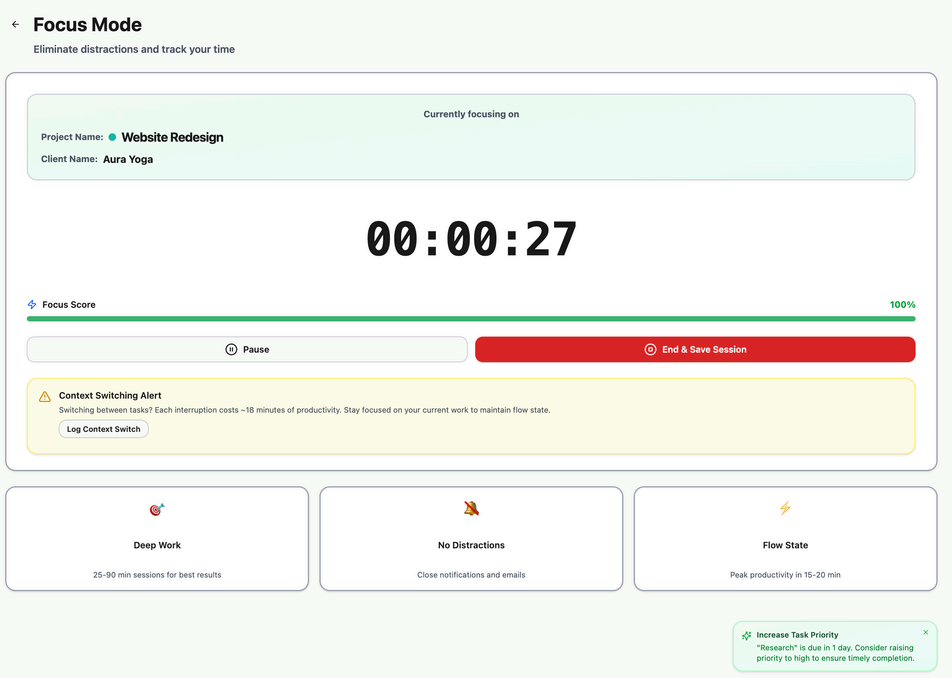Click "25-90 min sessions for best results" text
The height and width of the screenshot is (678, 952).
click(x=157, y=575)
